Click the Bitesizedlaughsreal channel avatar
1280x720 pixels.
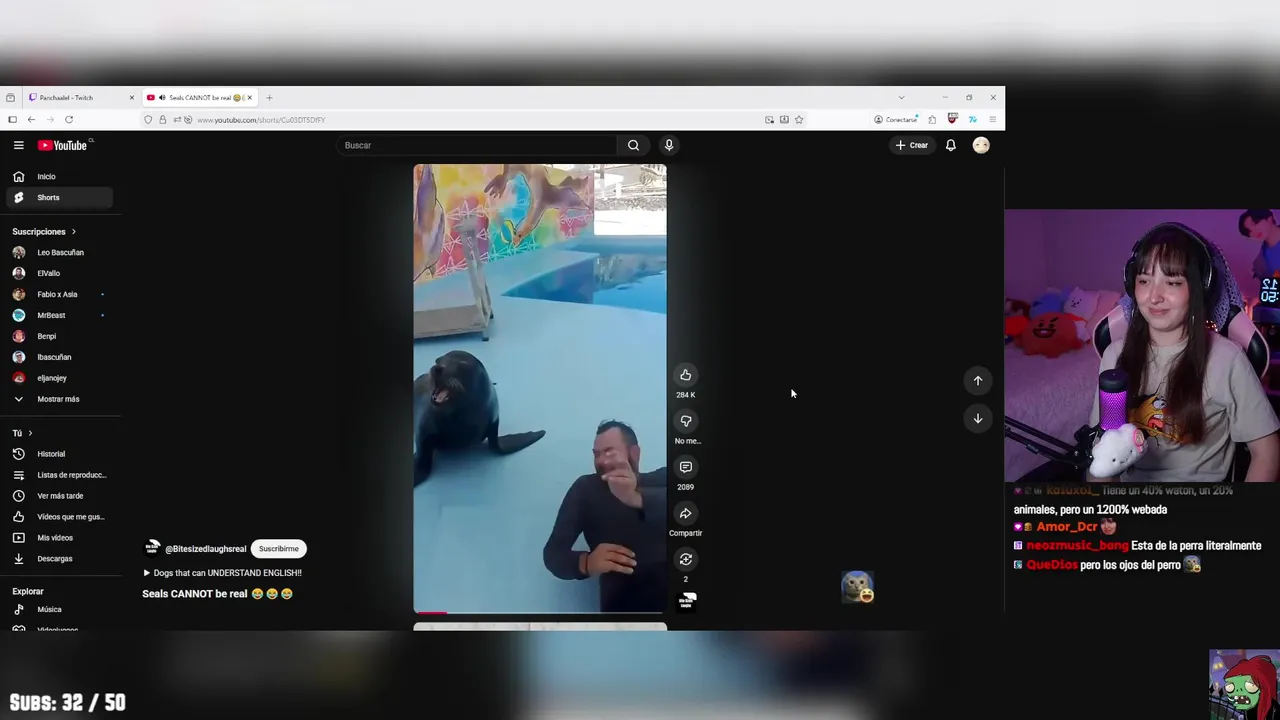click(152, 548)
